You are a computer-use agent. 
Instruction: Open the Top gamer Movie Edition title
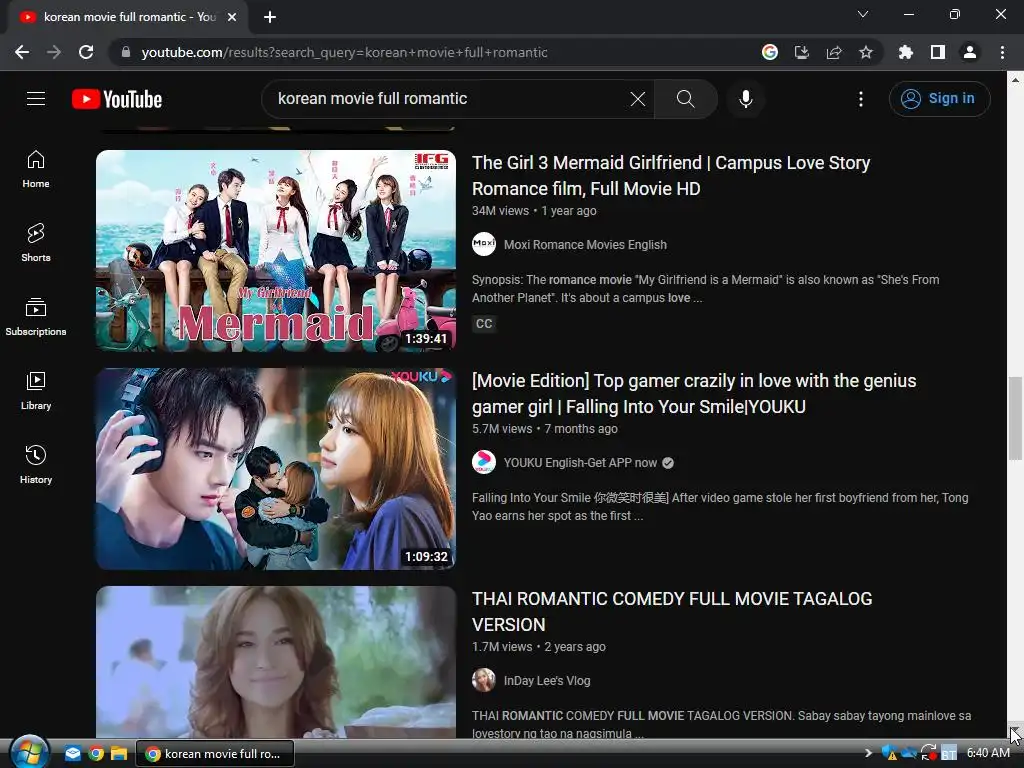694,394
